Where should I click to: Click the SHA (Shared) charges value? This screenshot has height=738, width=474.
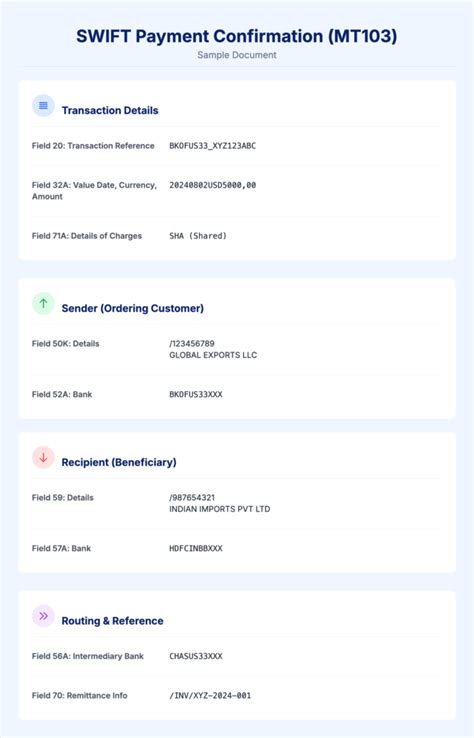(x=198, y=236)
